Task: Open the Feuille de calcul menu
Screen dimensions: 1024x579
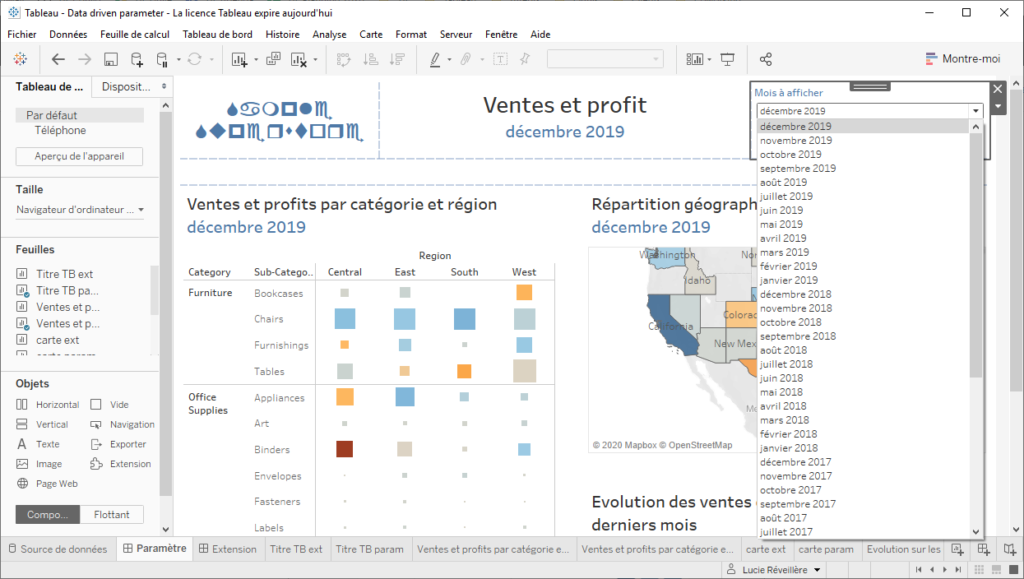Action: pyautogui.click(x=135, y=34)
